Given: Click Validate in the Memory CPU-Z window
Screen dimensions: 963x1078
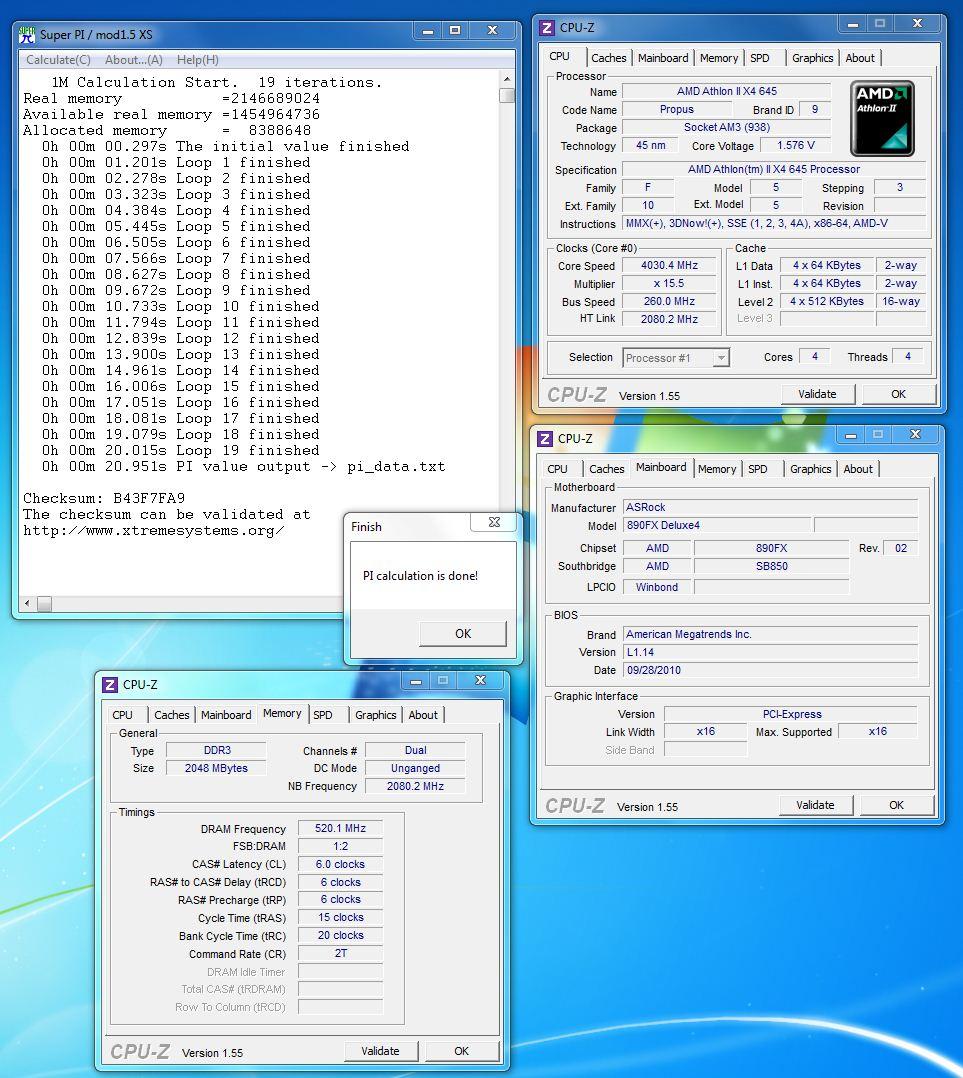Looking at the screenshot, I should tap(380, 1050).
